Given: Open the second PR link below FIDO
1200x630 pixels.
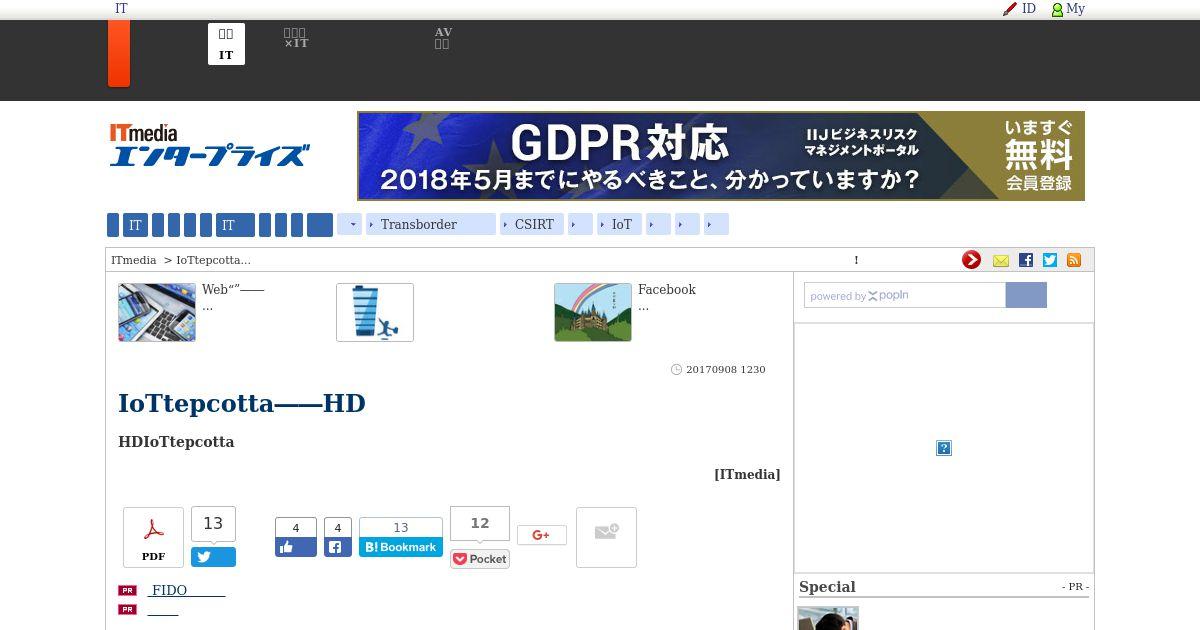Looking at the screenshot, I should 163,610.
